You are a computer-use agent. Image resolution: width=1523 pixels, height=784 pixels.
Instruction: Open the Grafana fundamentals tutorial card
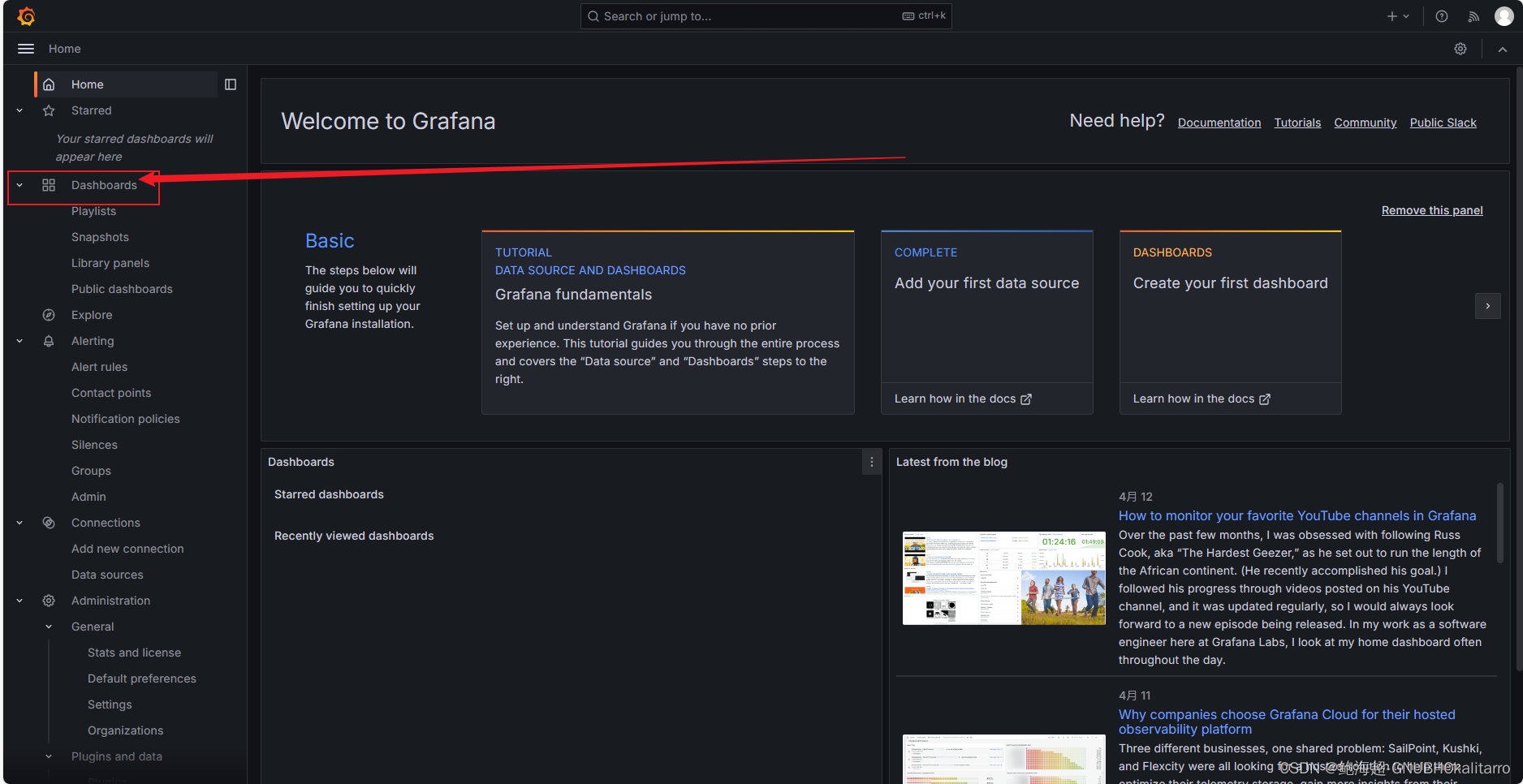(x=667, y=322)
